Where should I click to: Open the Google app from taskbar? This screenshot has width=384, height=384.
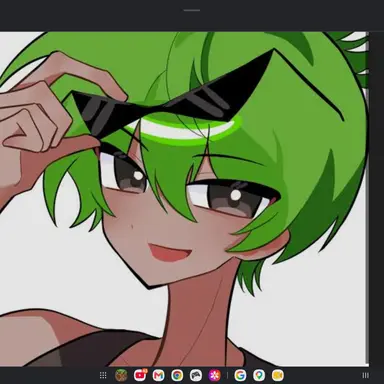(x=240, y=375)
